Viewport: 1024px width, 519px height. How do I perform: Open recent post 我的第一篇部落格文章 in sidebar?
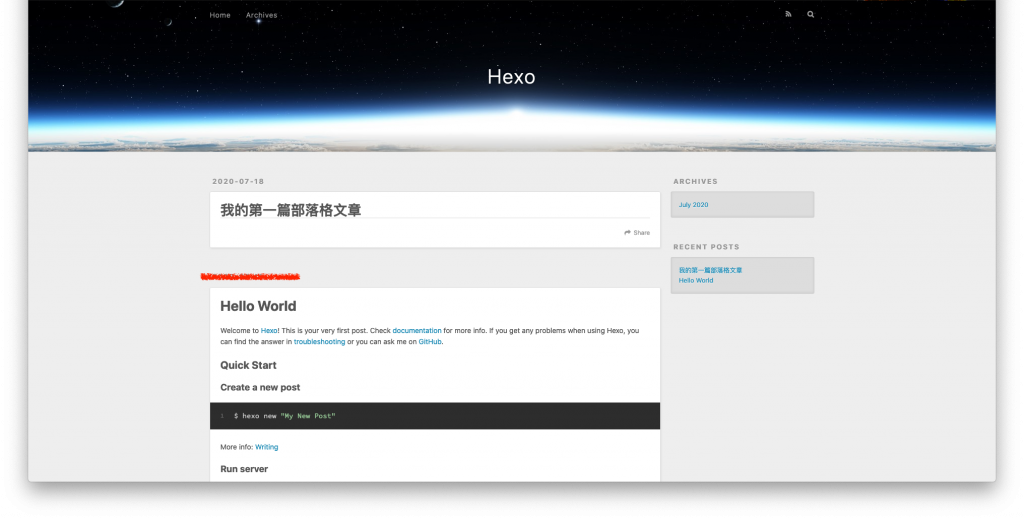click(711, 270)
